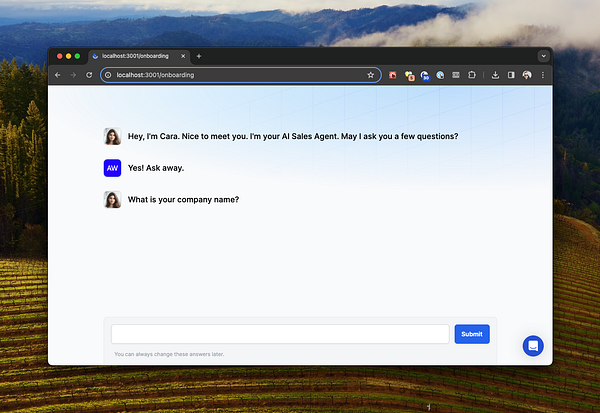Reload the onboarding page

89,75
